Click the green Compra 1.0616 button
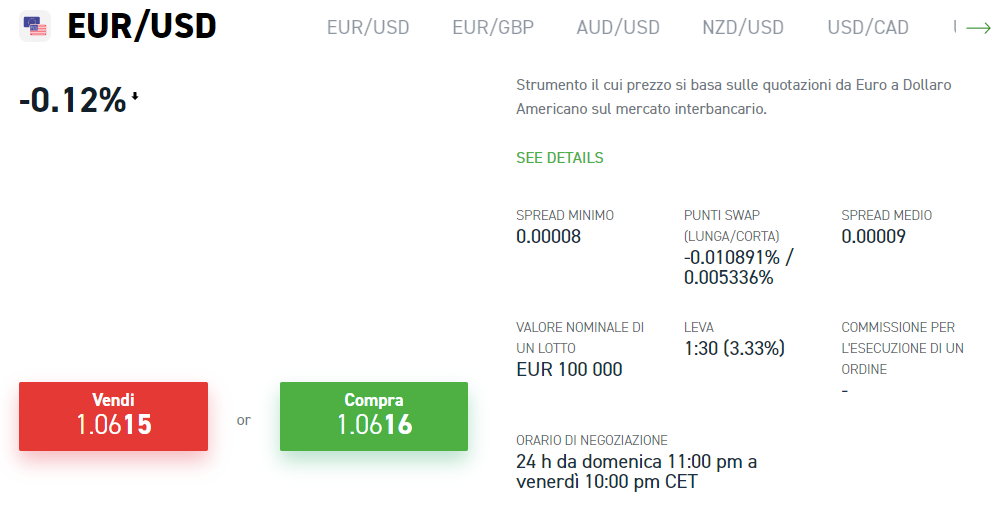The width and height of the screenshot is (1004, 508). [374, 416]
